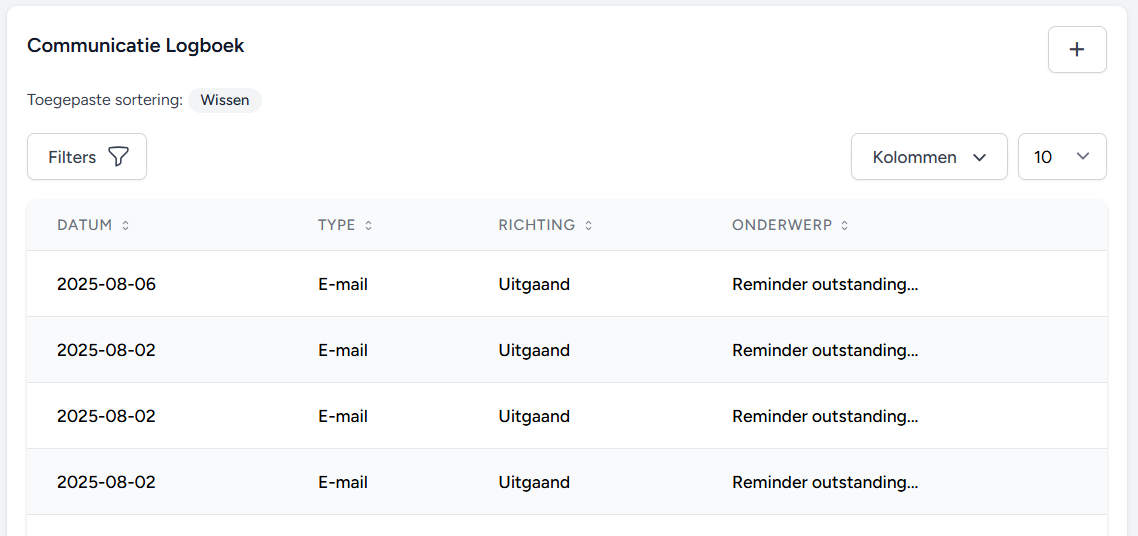Click the plus icon to add communication
1138x536 pixels.
[1077, 50]
